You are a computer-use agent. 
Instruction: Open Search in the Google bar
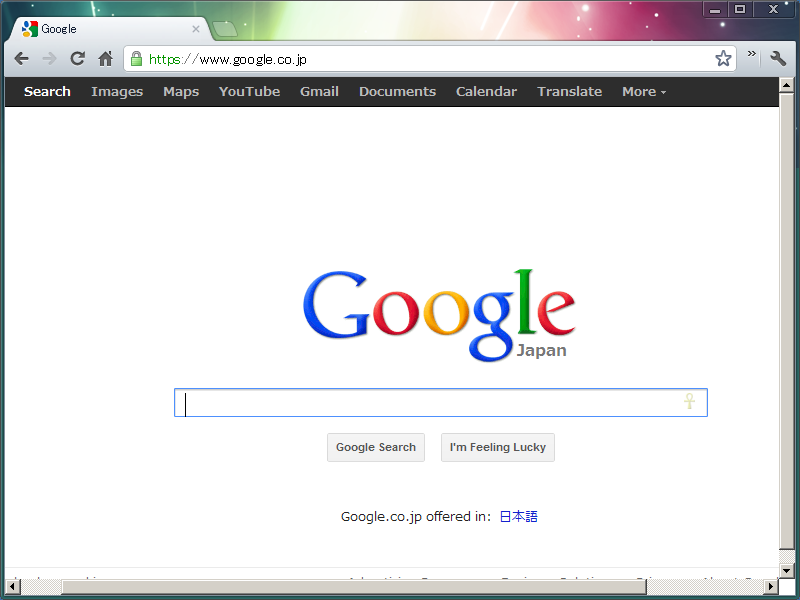pyautogui.click(x=47, y=92)
